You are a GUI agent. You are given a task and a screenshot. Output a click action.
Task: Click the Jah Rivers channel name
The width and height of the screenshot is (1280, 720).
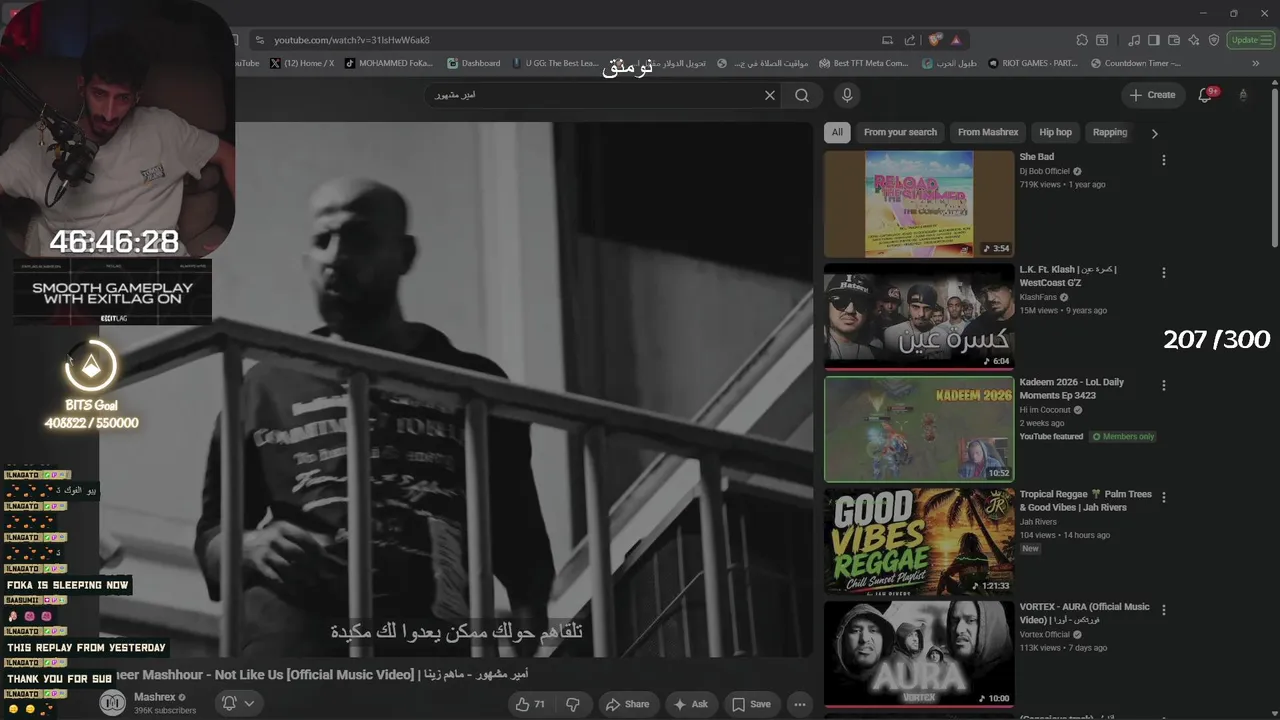point(1038,522)
